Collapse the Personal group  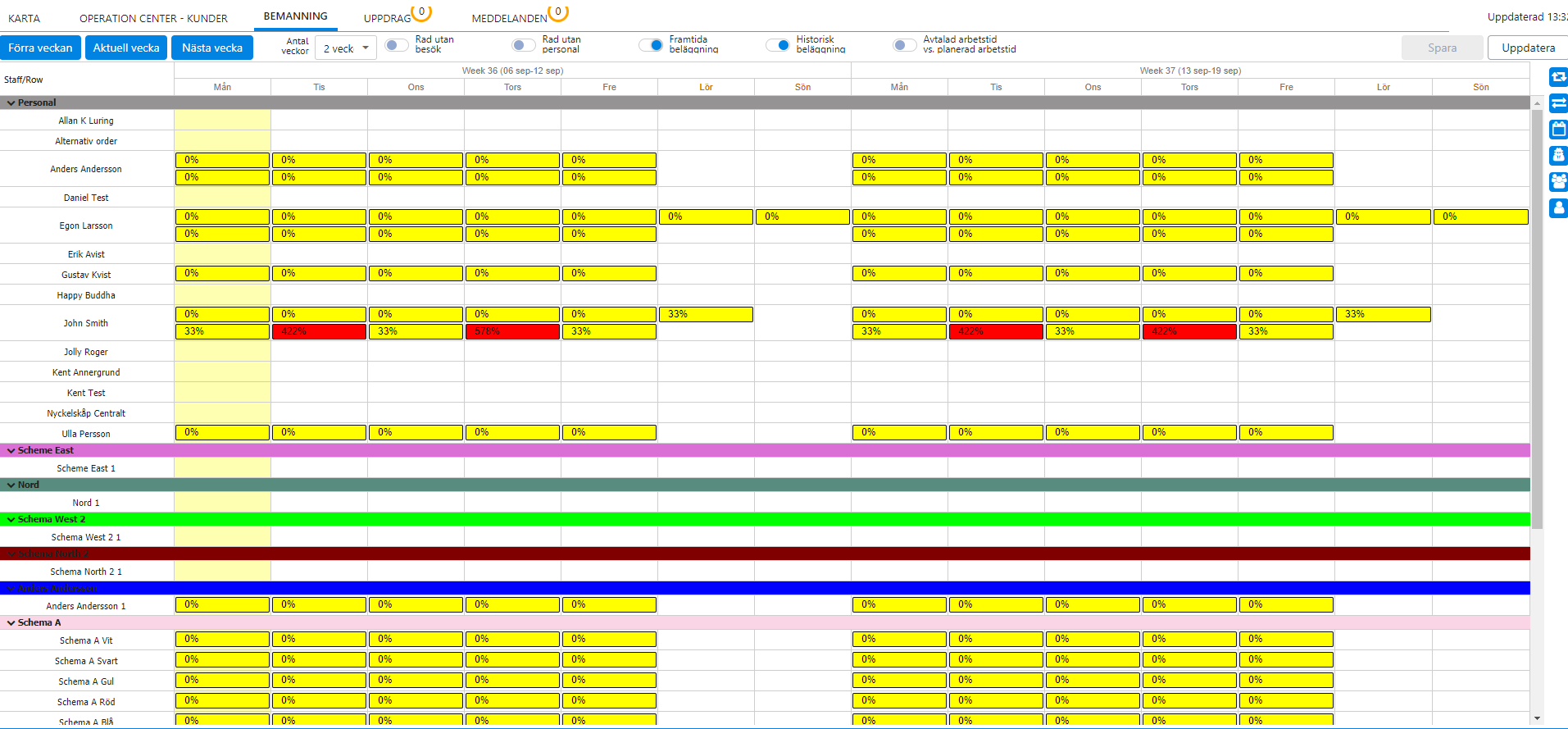[11, 103]
